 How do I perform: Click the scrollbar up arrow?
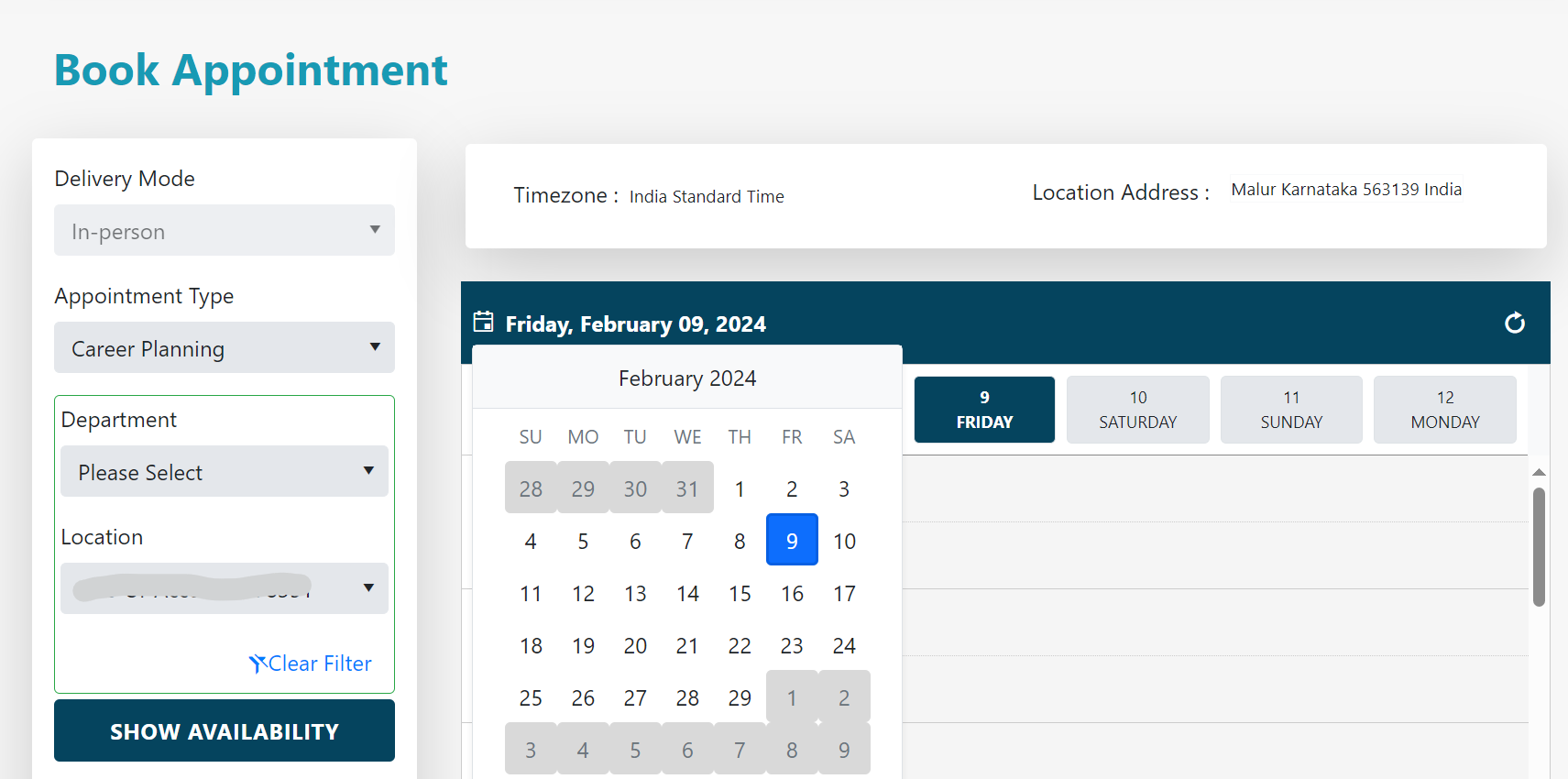tap(1539, 472)
